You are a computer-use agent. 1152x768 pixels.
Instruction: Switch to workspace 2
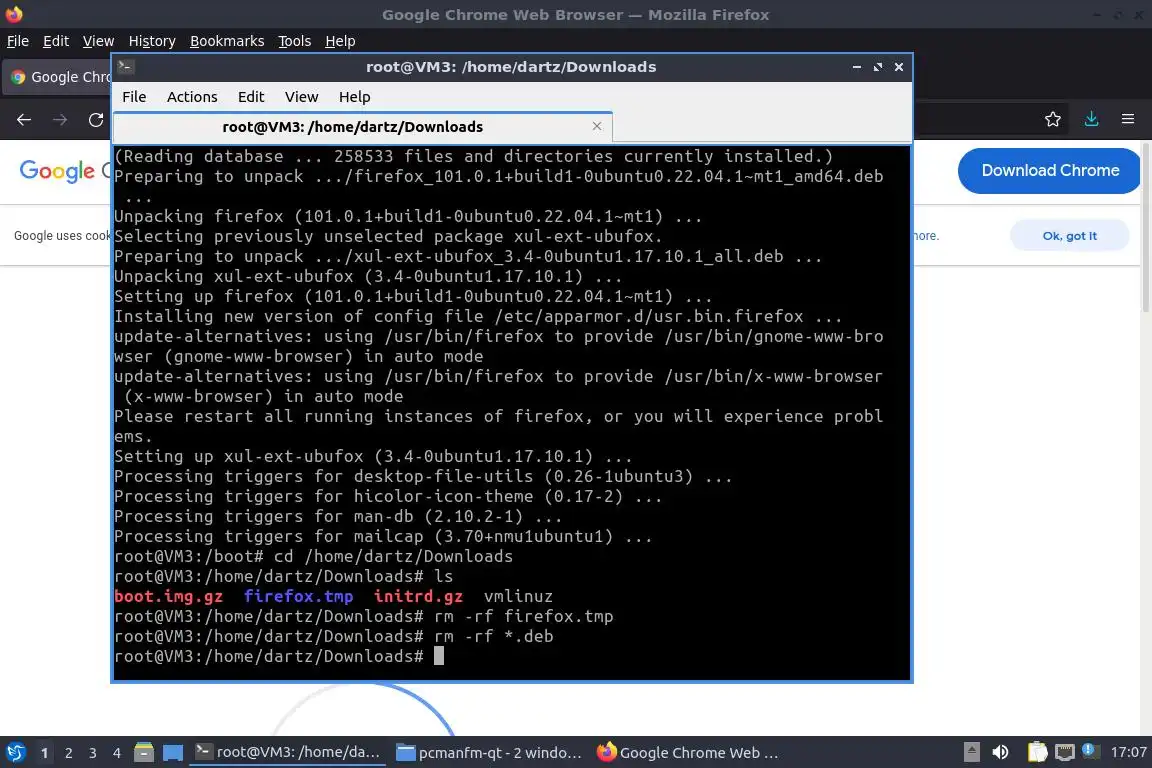[x=69, y=753]
